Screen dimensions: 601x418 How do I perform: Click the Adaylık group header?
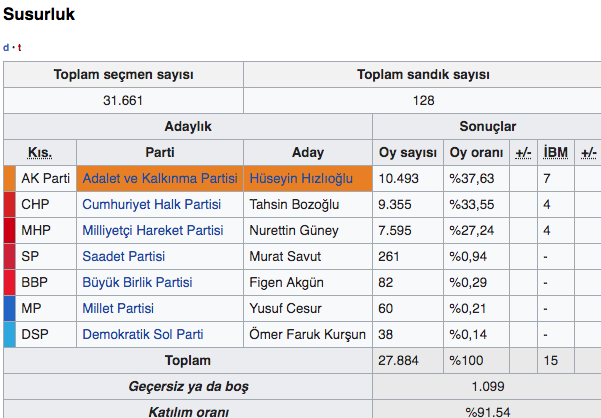click(x=188, y=127)
